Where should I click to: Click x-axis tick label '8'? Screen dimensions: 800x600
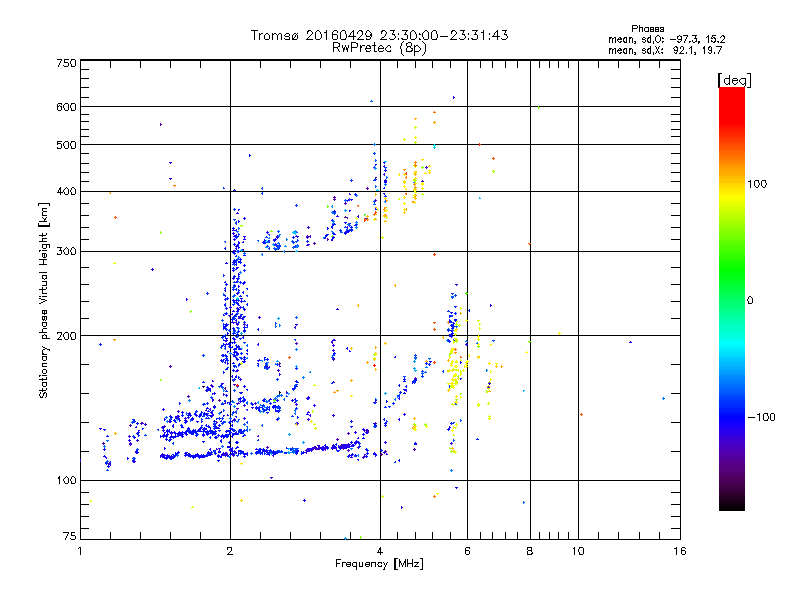530,551
